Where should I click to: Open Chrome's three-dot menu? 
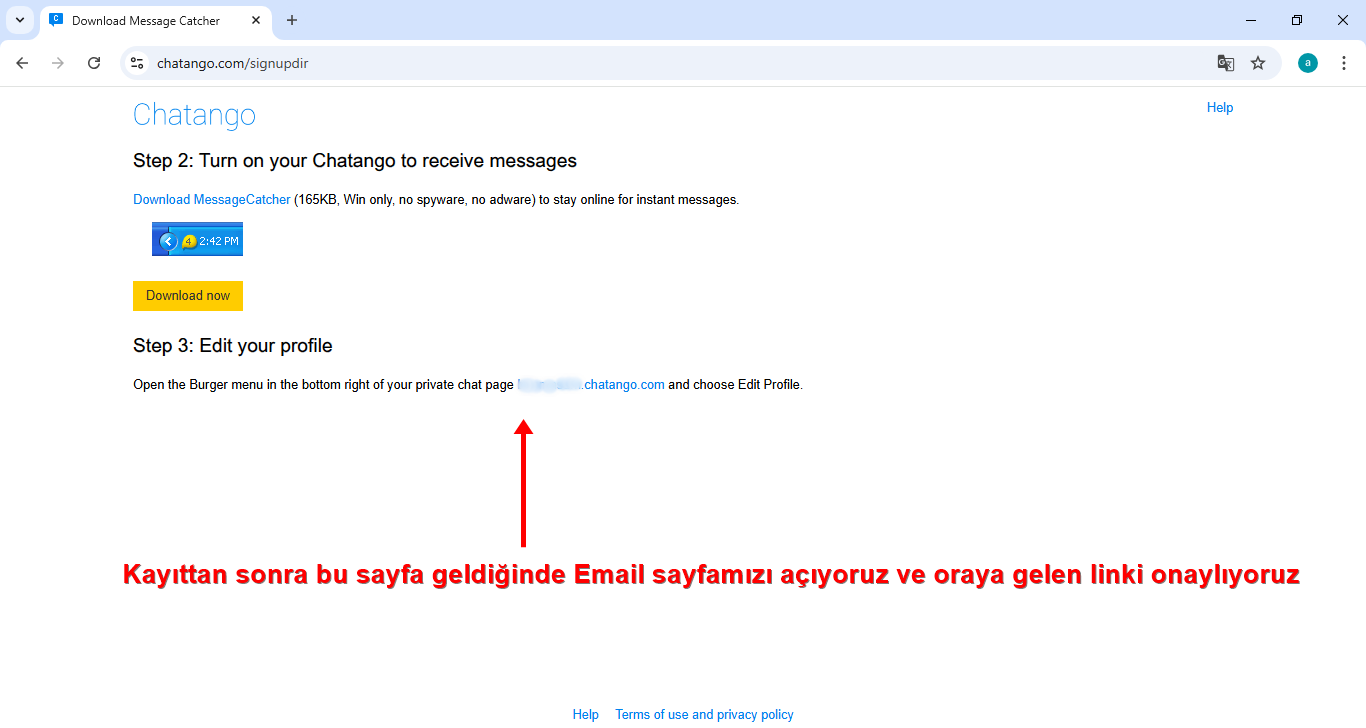click(1344, 63)
